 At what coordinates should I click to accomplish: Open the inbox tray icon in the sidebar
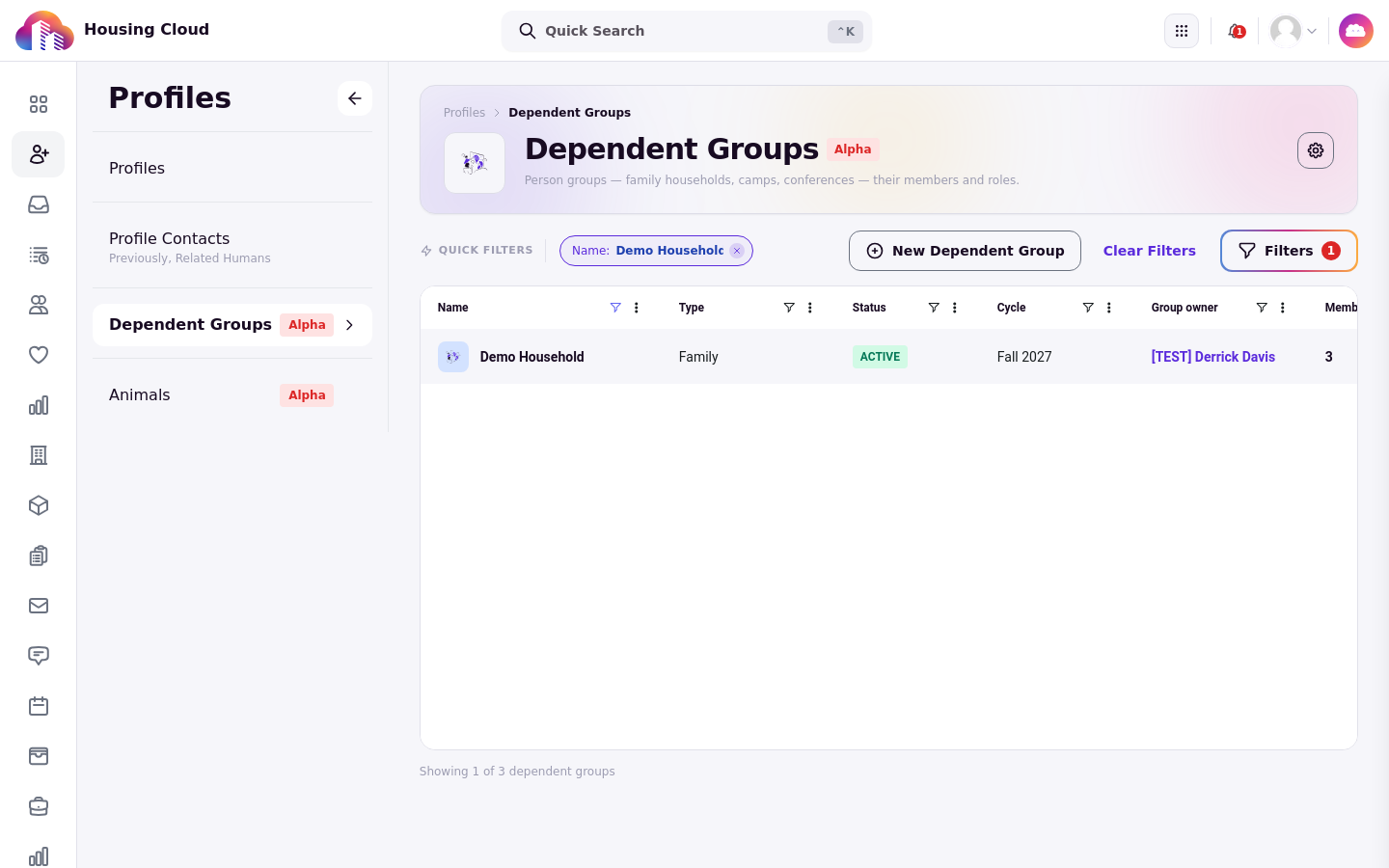(x=39, y=204)
